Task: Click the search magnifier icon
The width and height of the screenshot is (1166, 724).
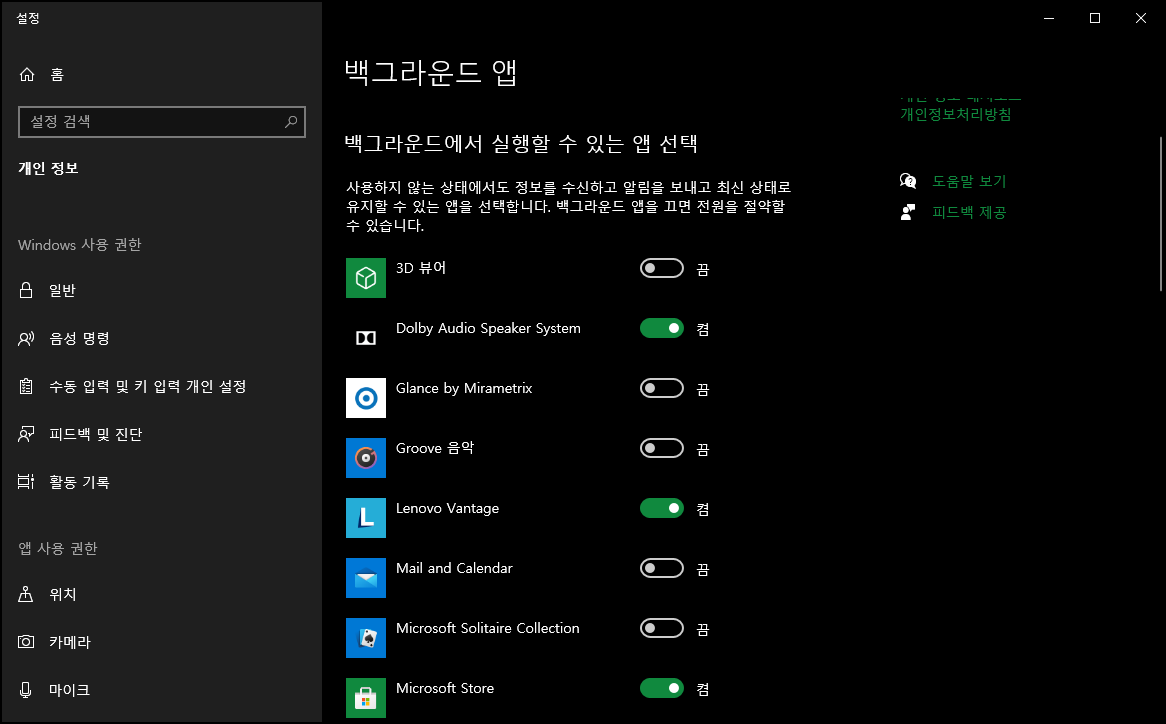Action: tap(291, 121)
